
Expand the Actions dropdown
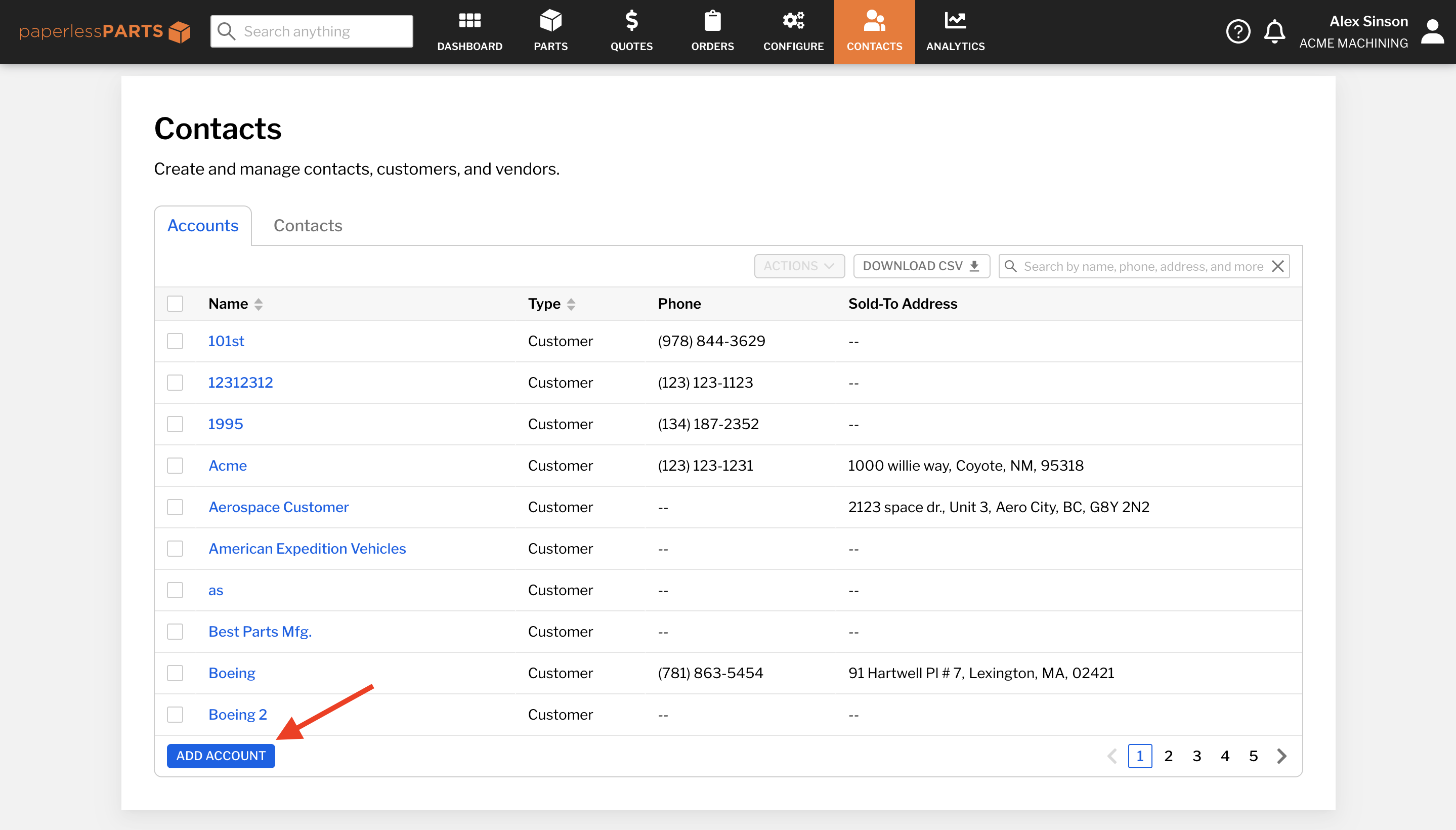799,266
